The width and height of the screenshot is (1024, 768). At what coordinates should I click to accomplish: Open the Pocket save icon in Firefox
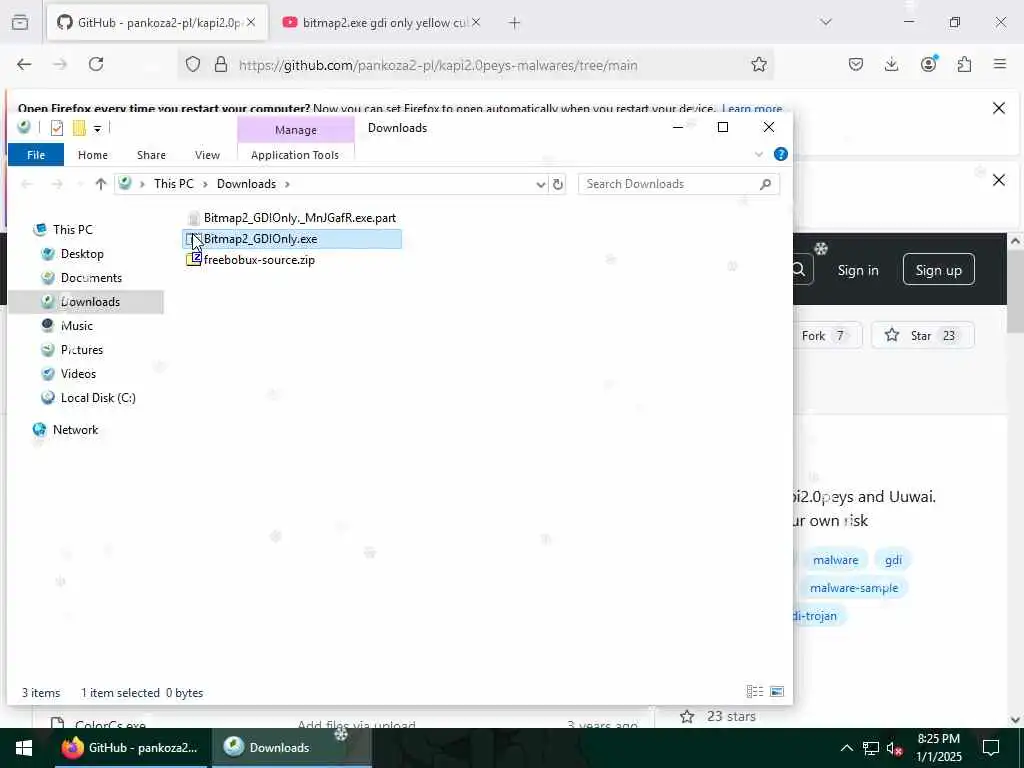coord(856,64)
